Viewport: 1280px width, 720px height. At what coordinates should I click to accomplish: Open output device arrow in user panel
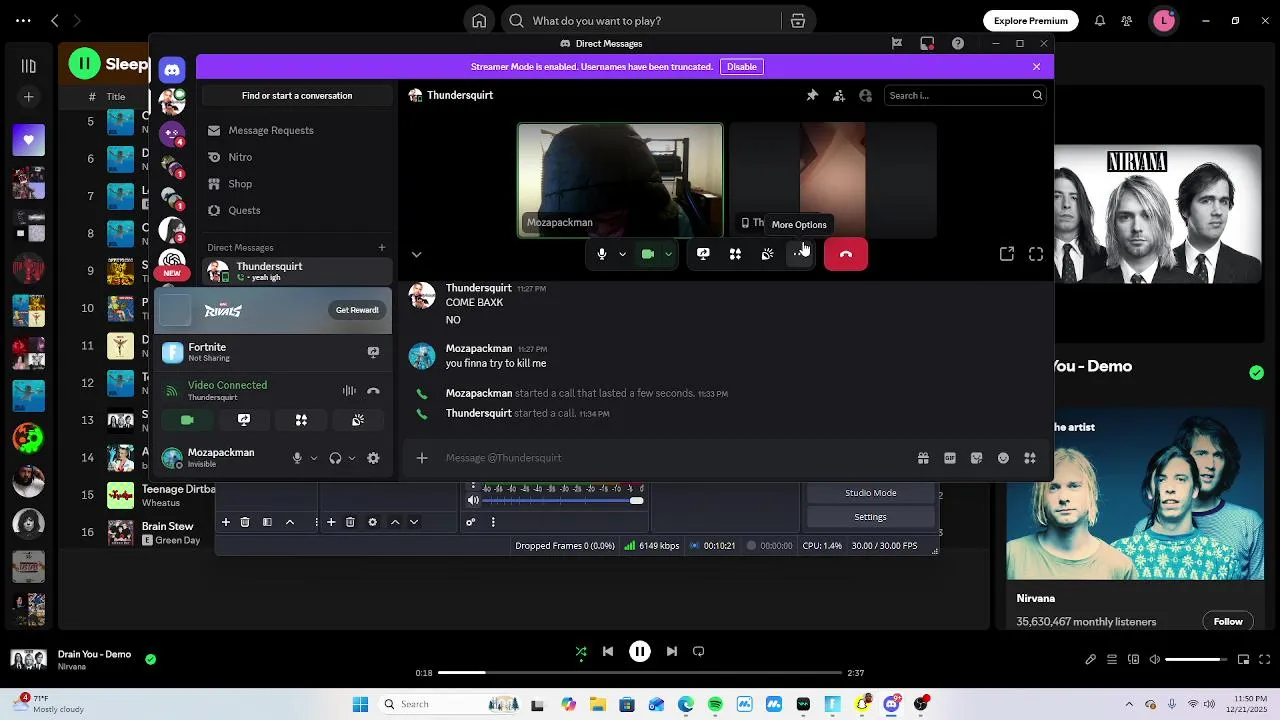(x=352, y=458)
